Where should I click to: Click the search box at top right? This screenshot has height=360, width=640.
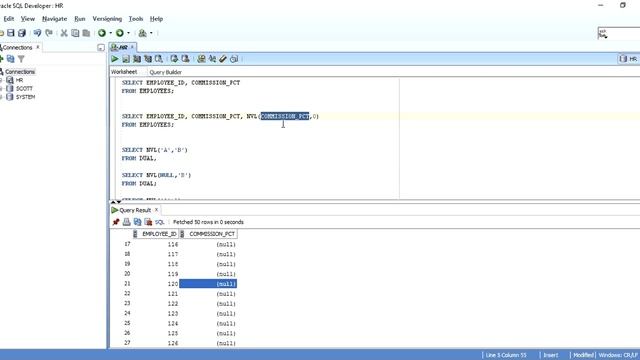click(x=619, y=33)
